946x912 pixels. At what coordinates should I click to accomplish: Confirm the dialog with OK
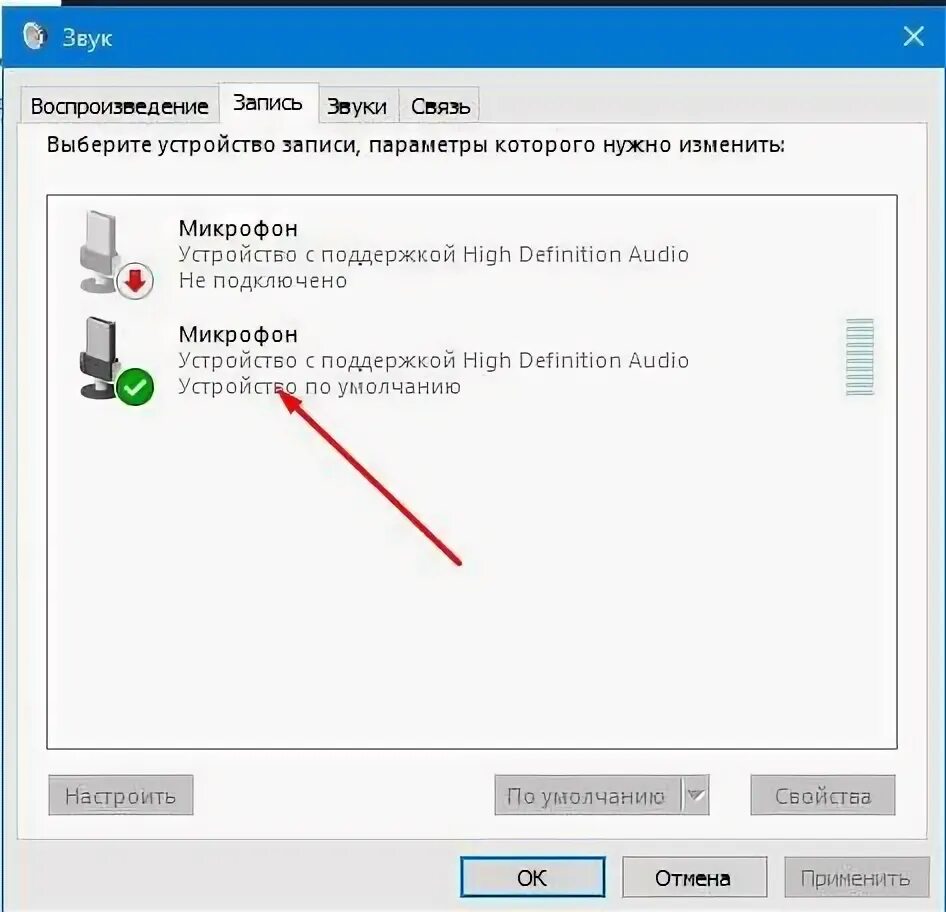pos(532,877)
